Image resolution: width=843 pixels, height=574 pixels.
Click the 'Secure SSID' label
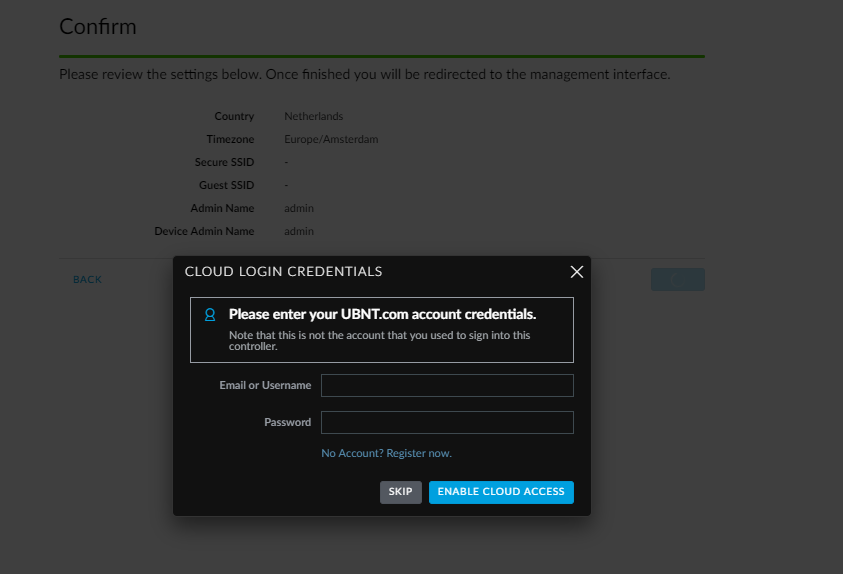click(x=224, y=162)
